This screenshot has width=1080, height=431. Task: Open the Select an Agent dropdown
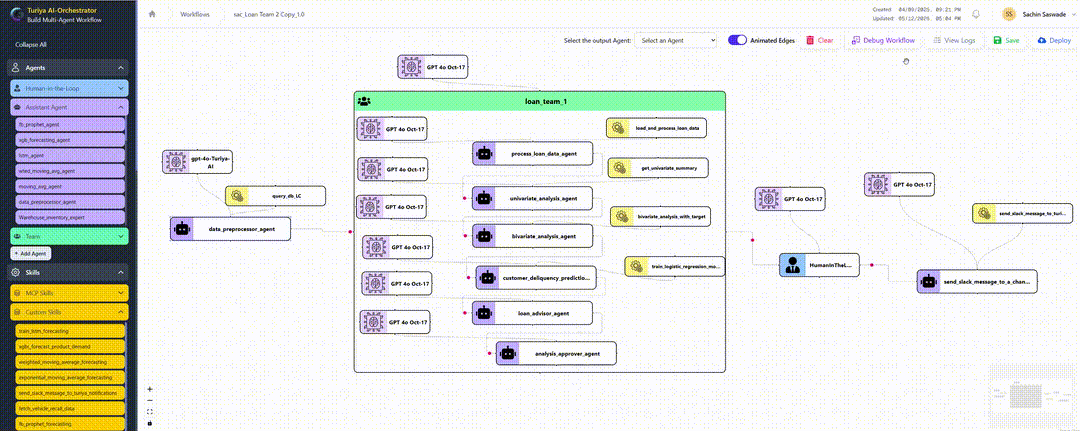pyautogui.click(x=676, y=41)
